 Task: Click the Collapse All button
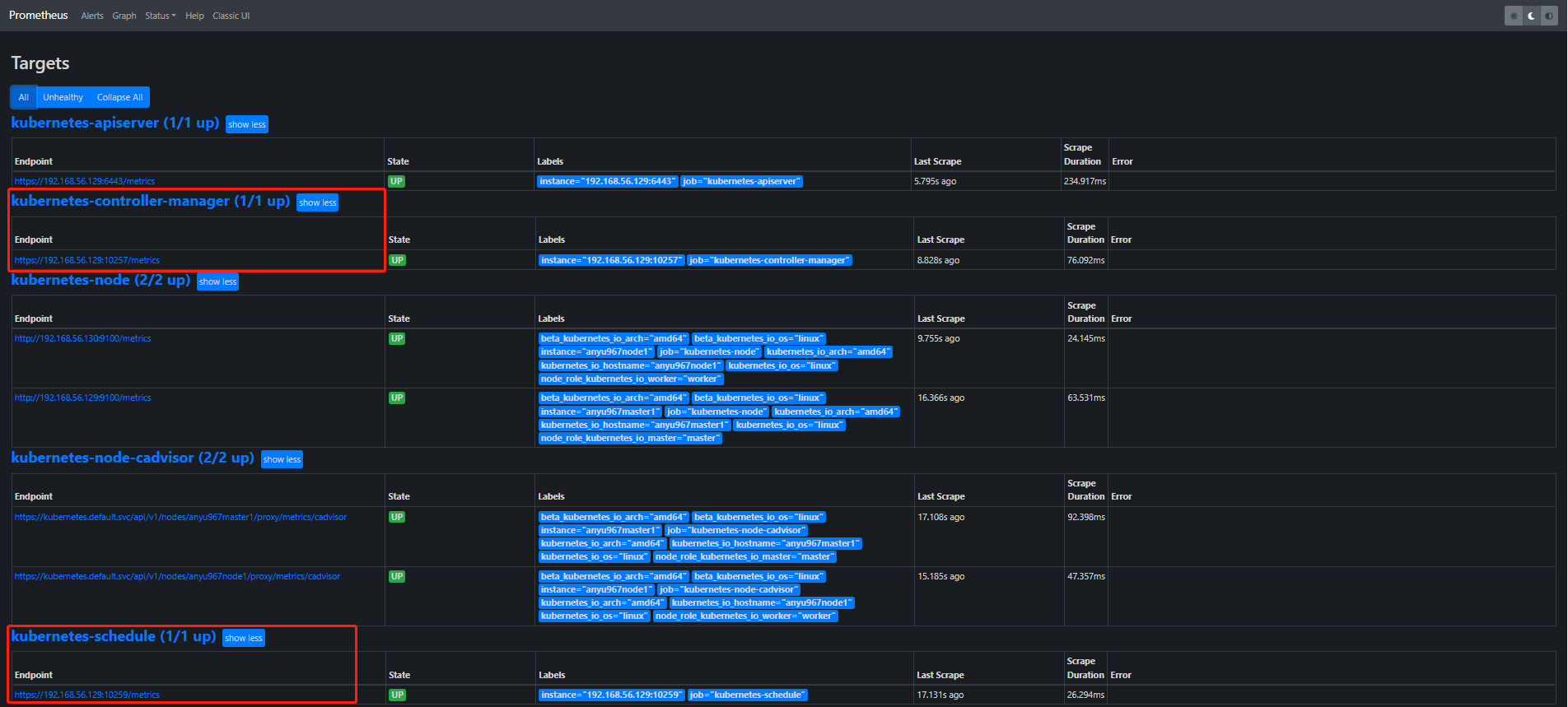[x=119, y=97]
